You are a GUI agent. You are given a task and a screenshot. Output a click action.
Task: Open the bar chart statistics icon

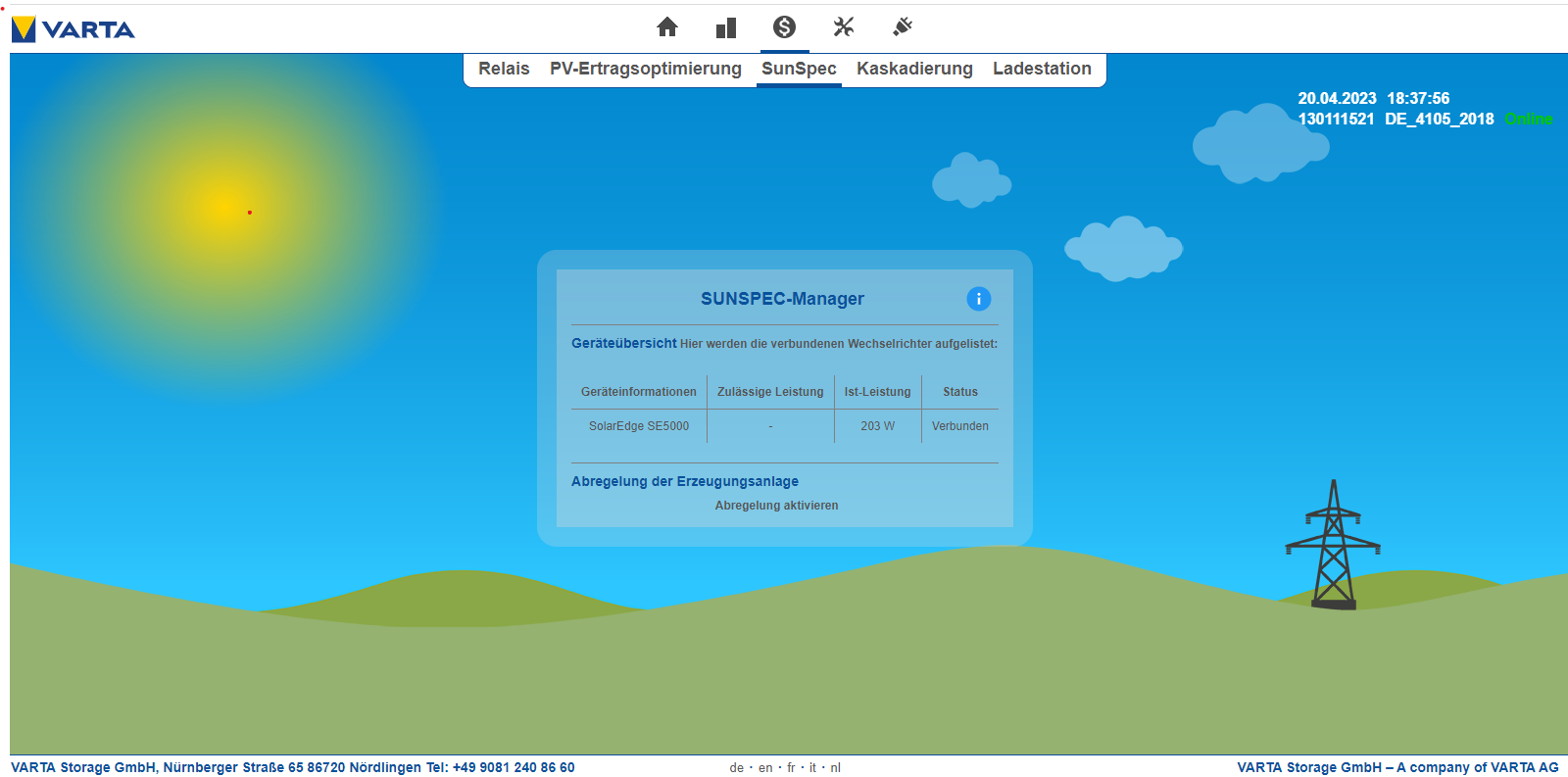pyautogui.click(x=726, y=27)
